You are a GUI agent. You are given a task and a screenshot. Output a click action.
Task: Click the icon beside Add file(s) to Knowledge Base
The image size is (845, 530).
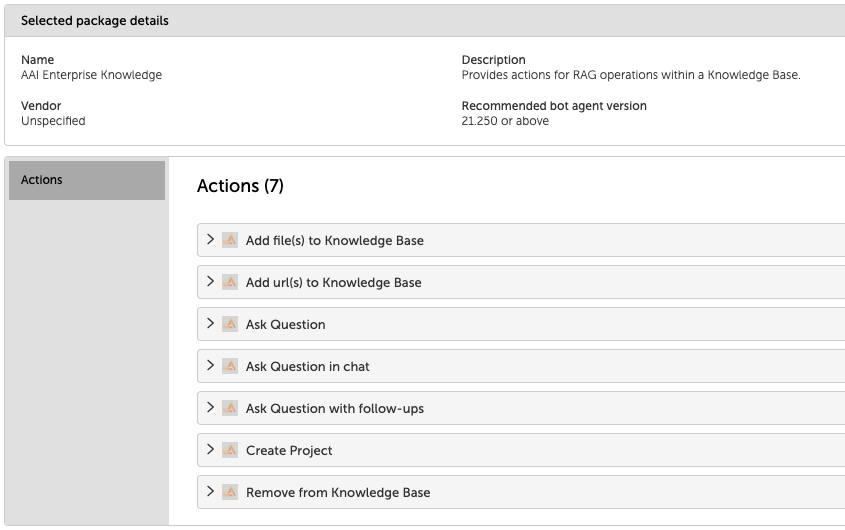coord(230,240)
